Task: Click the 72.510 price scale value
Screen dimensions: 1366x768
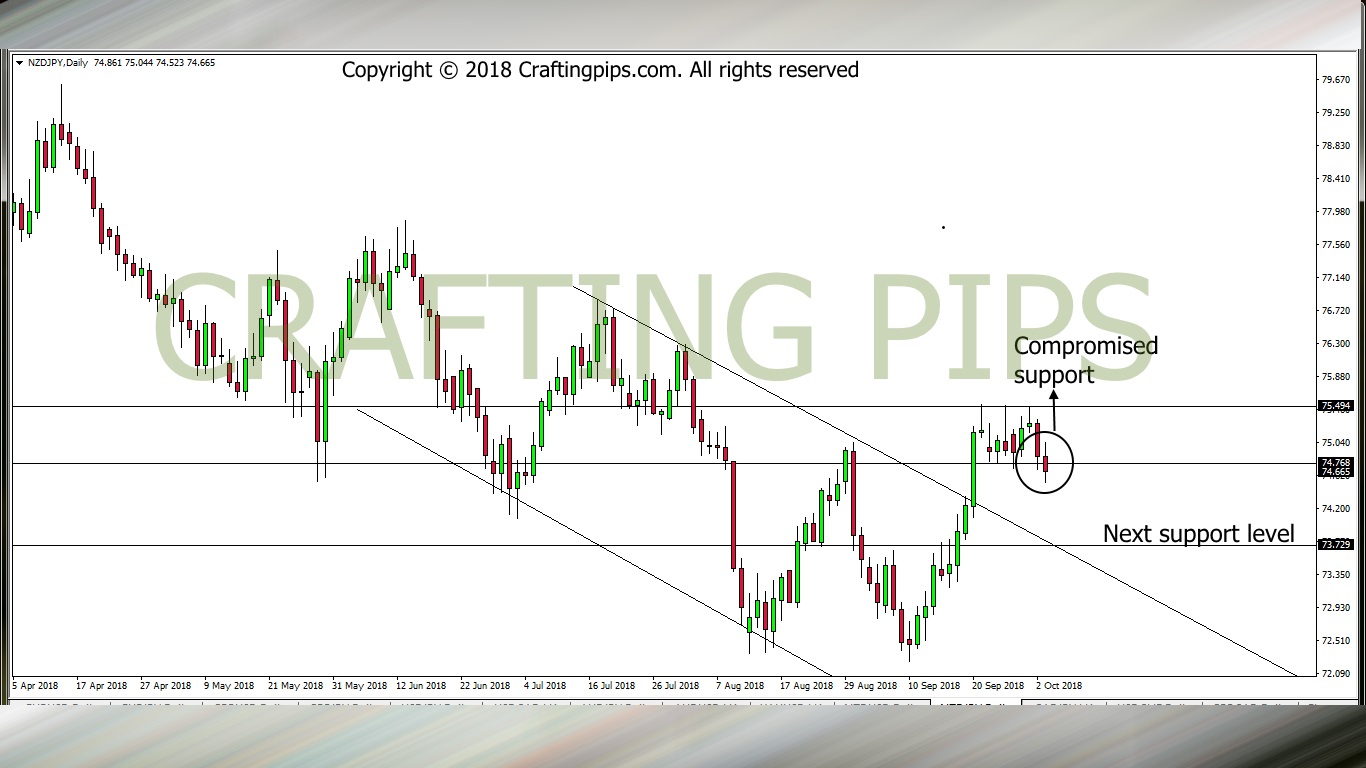Action: (1336, 641)
